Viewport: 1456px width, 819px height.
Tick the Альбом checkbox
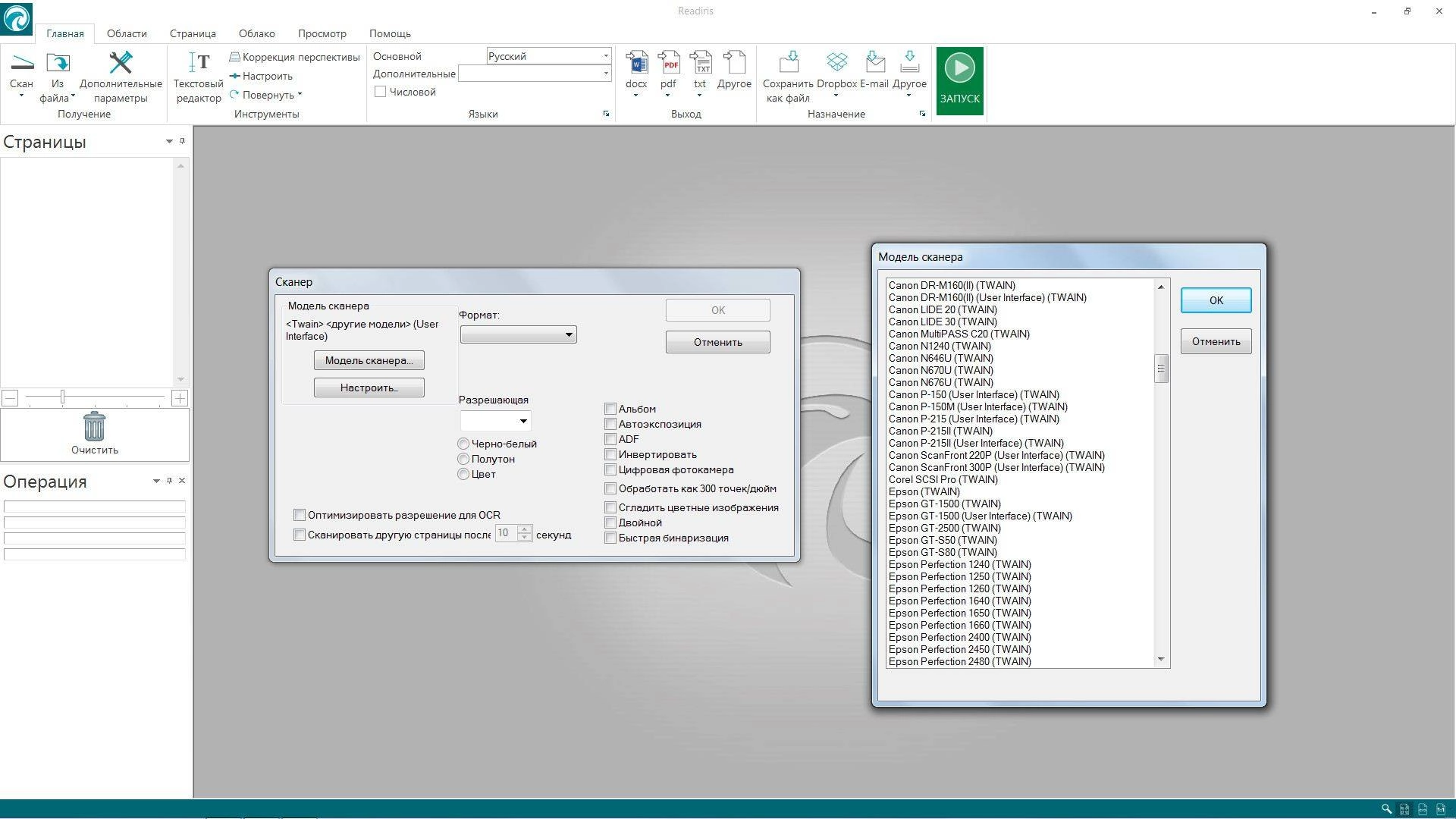[610, 409]
